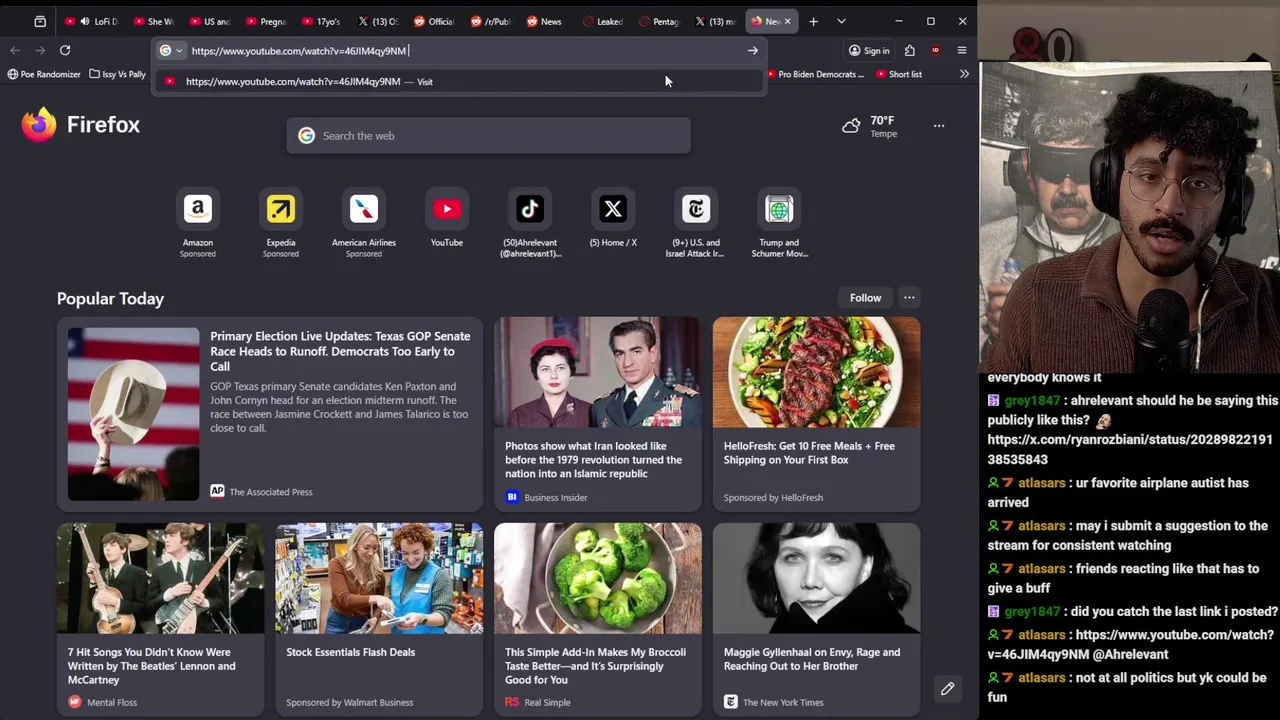
Task: Go forward with the forward arrow
Action: (x=40, y=50)
